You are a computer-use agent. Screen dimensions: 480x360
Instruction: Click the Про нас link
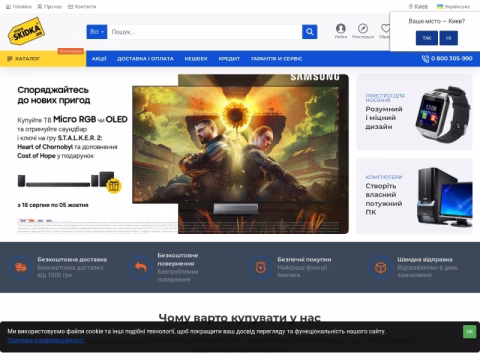[x=50, y=6]
